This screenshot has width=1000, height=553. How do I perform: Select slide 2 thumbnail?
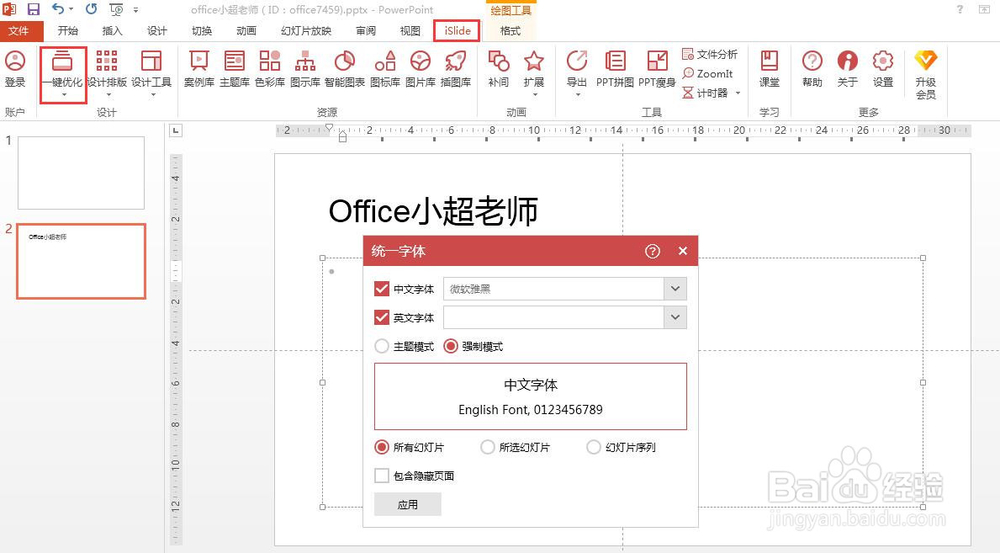pyautogui.click(x=81, y=261)
